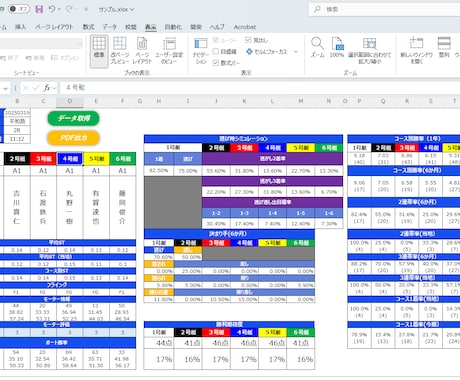Image resolution: width=460 pixels, height=380 pixels.
Task: Click the orange PDF出力 button
Action: pyautogui.click(x=74, y=138)
